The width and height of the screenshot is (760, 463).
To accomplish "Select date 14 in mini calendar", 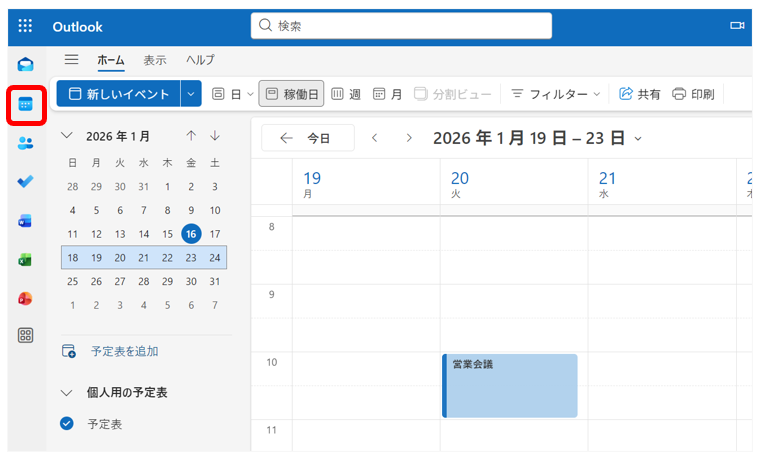I will point(143,234).
